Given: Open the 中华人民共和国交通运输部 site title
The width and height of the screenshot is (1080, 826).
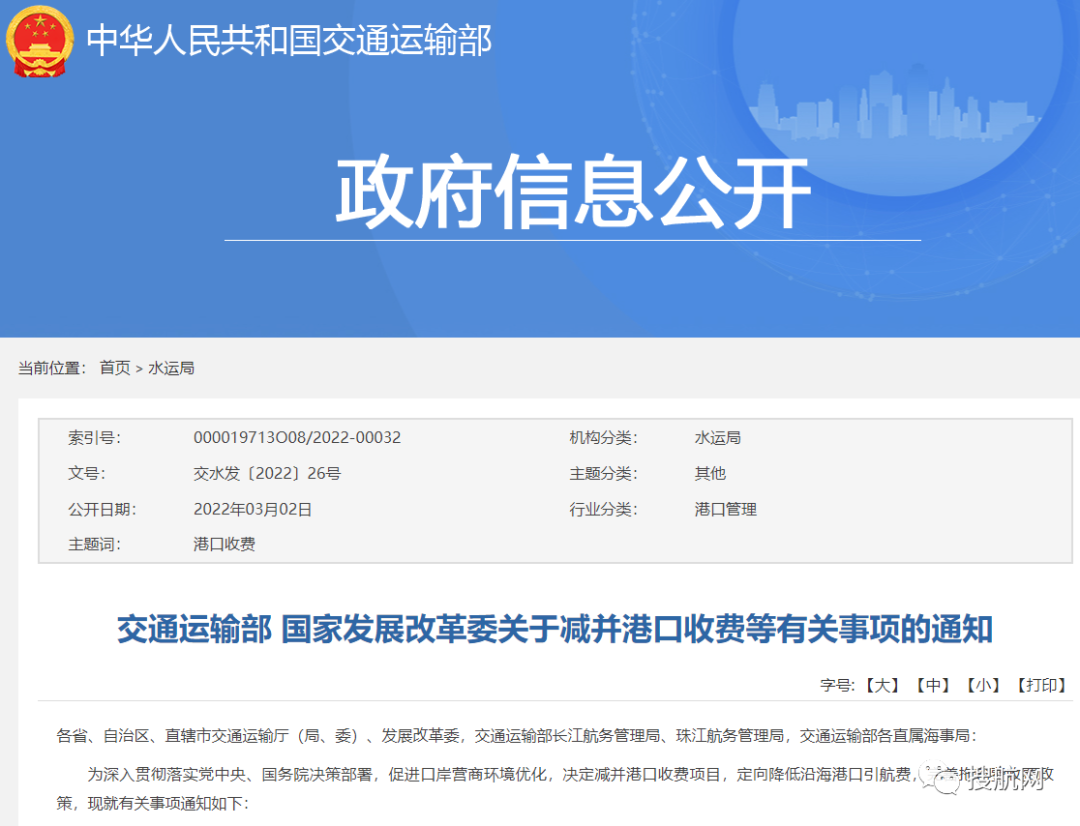Looking at the screenshot, I should (x=289, y=41).
